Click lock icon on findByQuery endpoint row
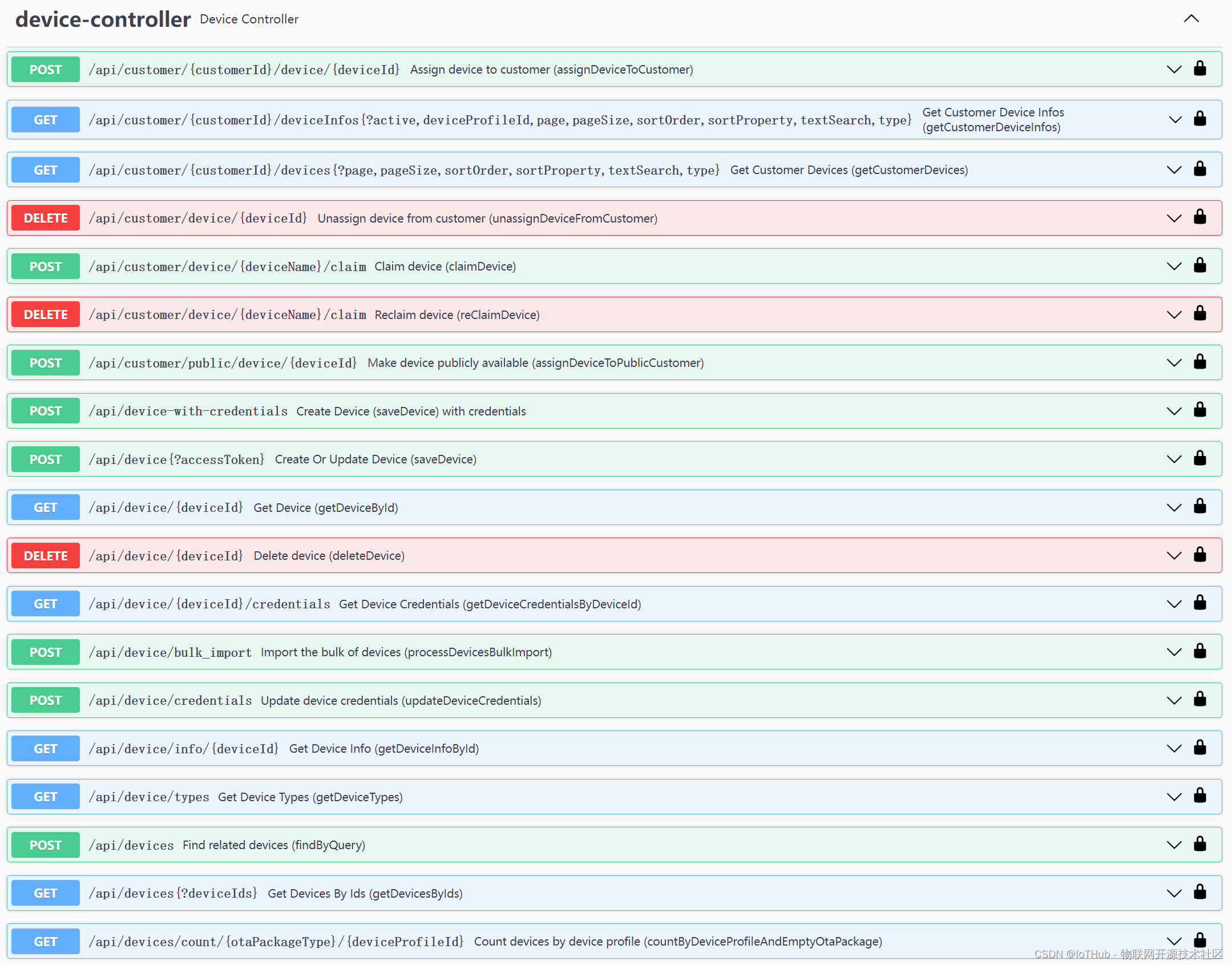The image size is (1232, 965). (x=1199, y=845)
